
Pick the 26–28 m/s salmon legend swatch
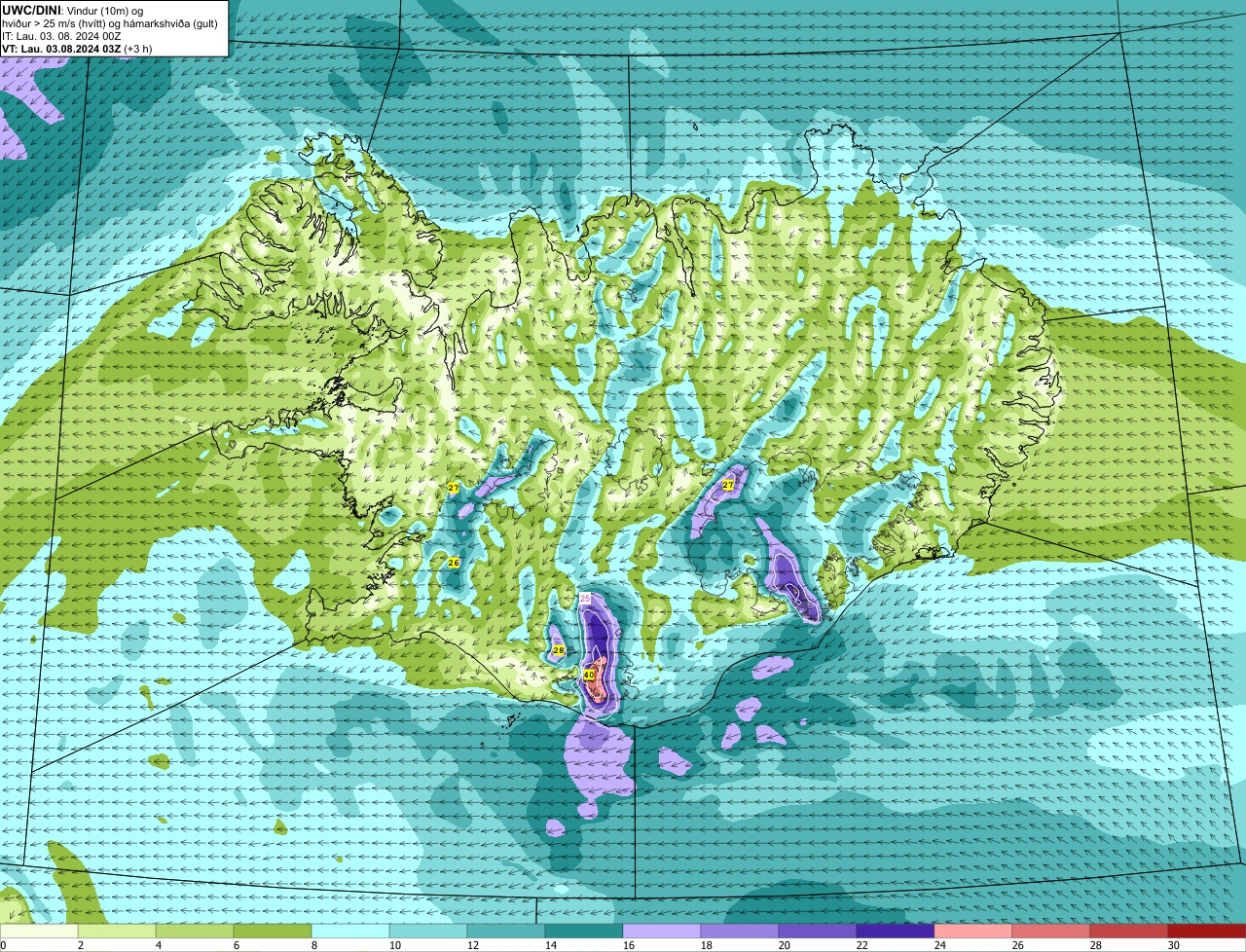[1051, 931]
